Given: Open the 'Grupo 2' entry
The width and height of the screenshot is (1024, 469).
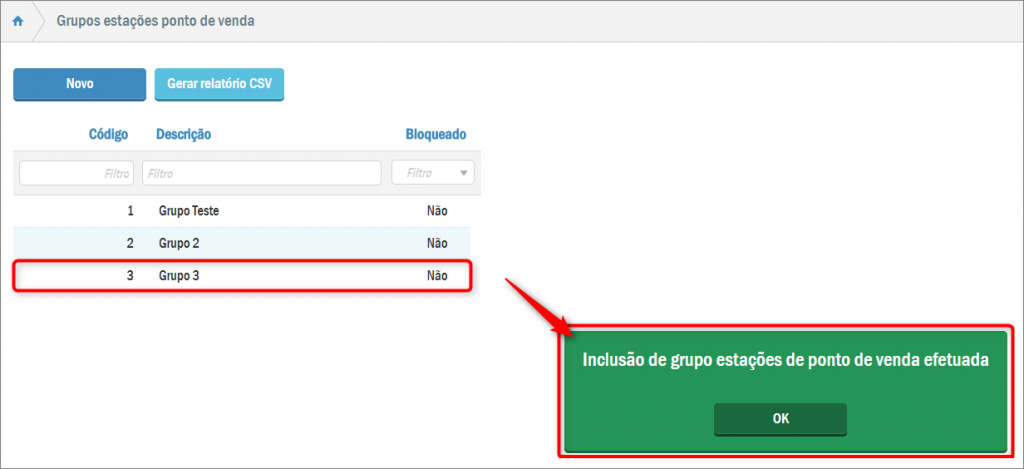Looking at the screenshot, I should [x=179, y=243].
